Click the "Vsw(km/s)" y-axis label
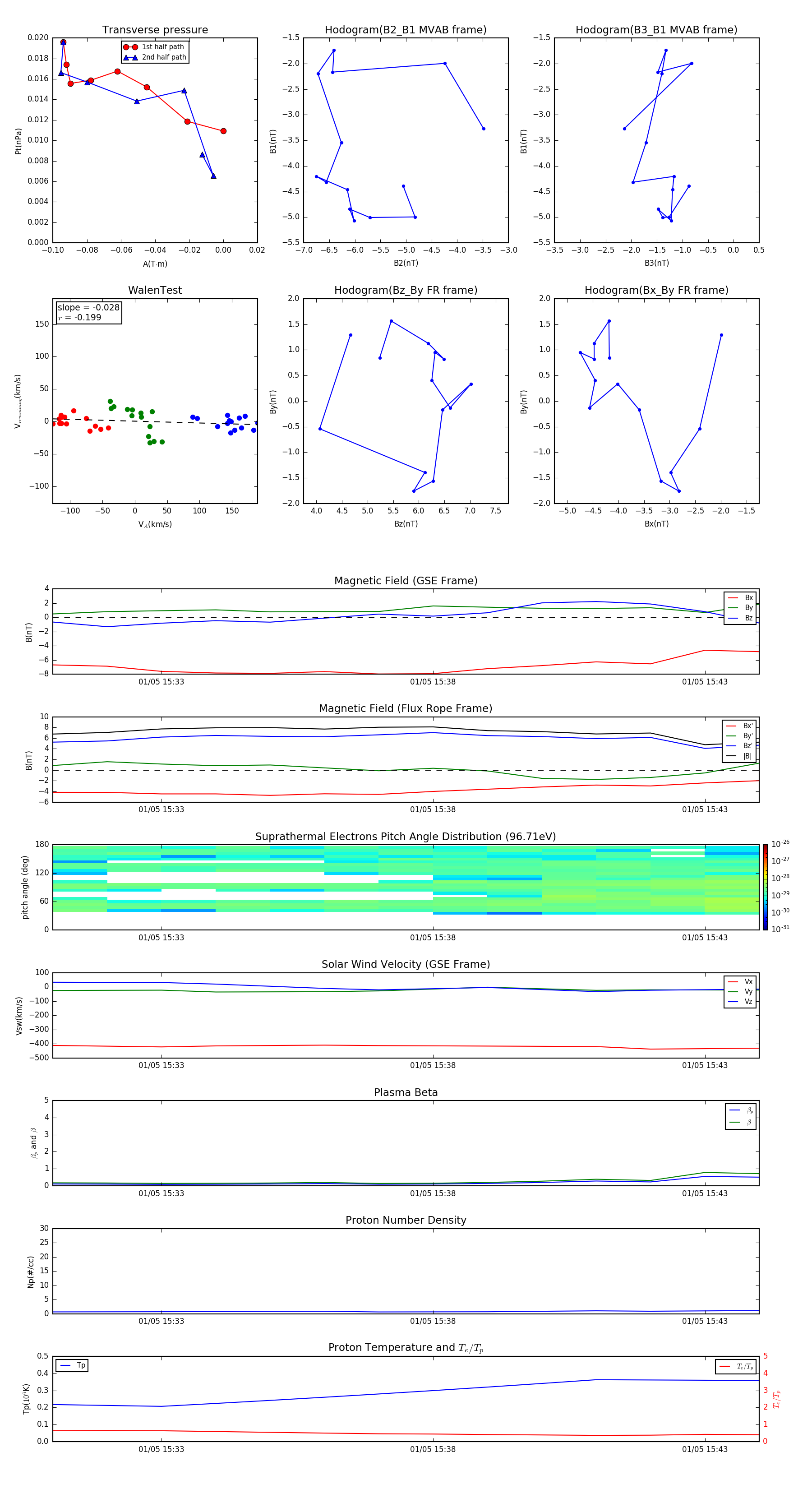 point(18,1016)
